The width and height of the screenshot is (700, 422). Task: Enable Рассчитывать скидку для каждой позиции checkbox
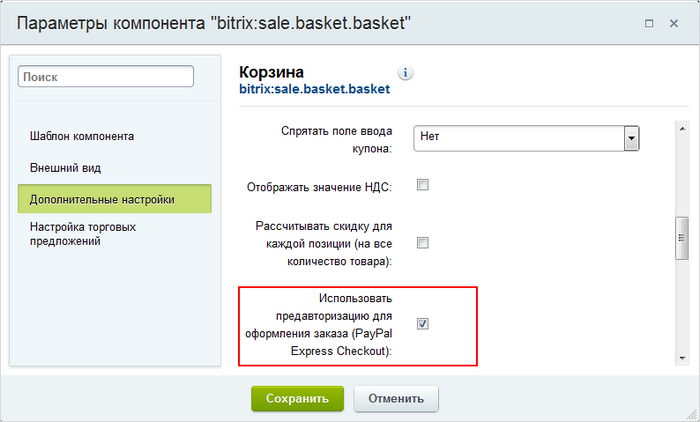coord(422,243)
